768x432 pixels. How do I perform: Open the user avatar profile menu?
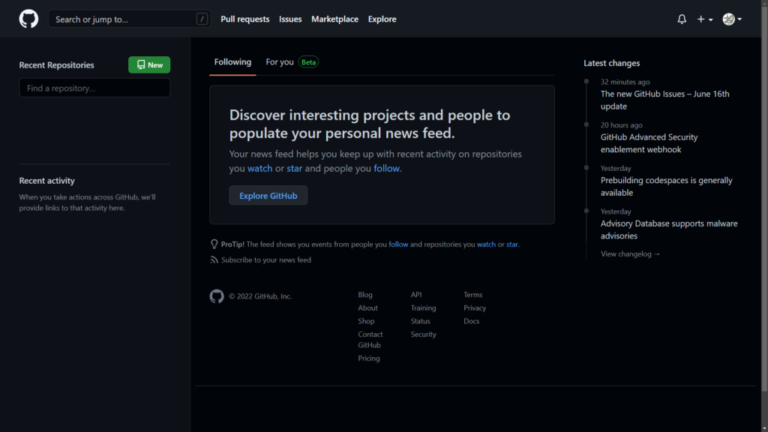pos(732,19)
